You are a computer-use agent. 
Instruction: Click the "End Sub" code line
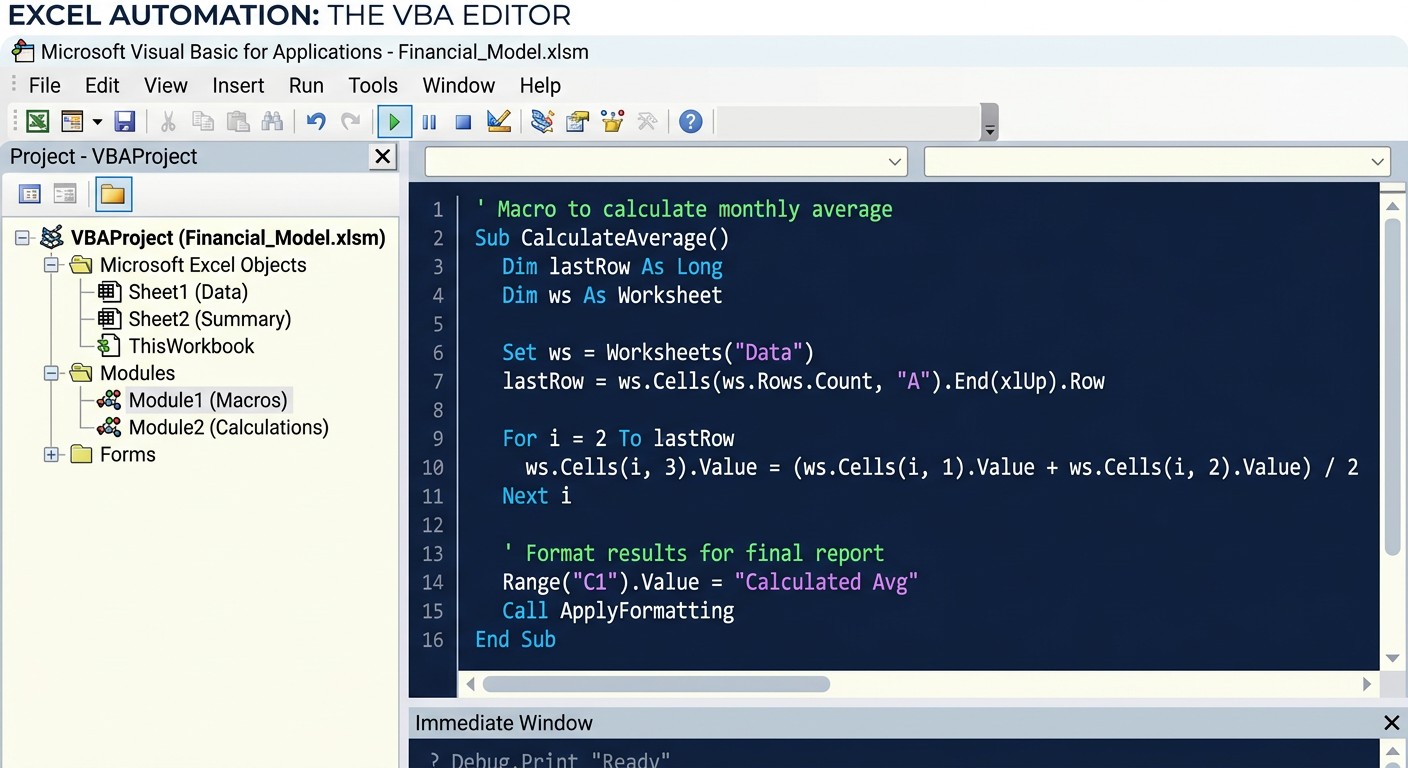tap(515, 639)
